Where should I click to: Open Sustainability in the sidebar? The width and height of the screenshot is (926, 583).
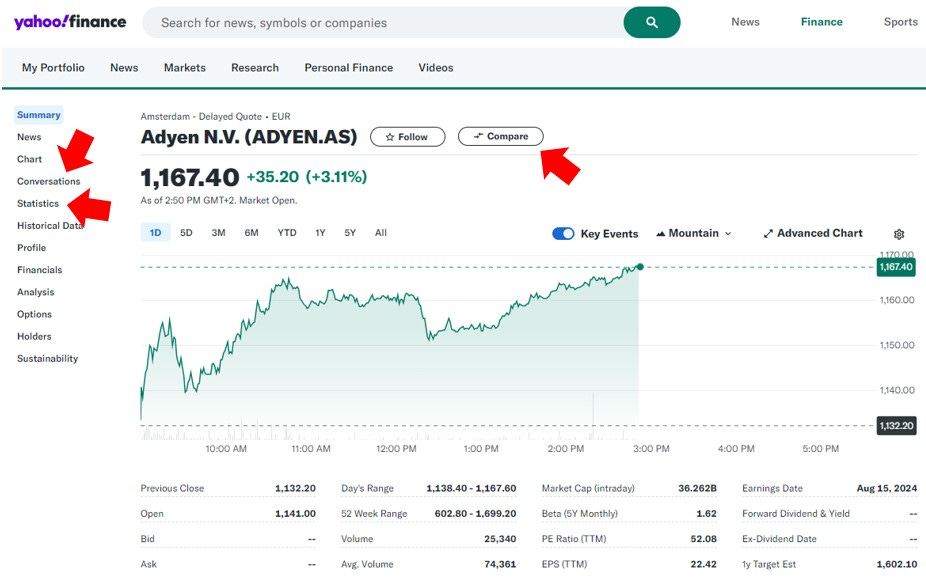(x=47, y=359)
